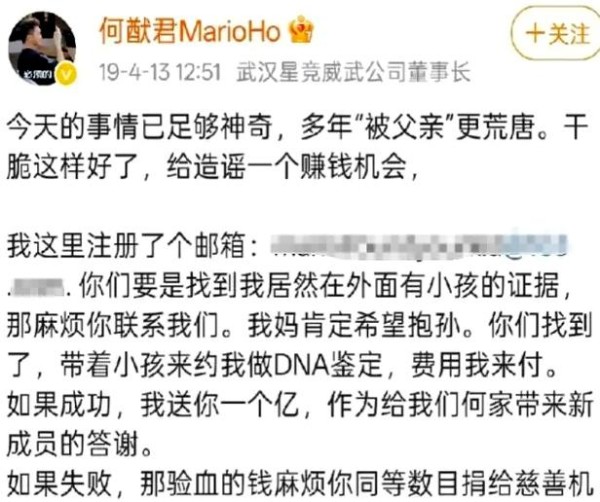This screenshot has height=502, width=600.
Task: Tap the crown membership icon
Action: [301, 29]
